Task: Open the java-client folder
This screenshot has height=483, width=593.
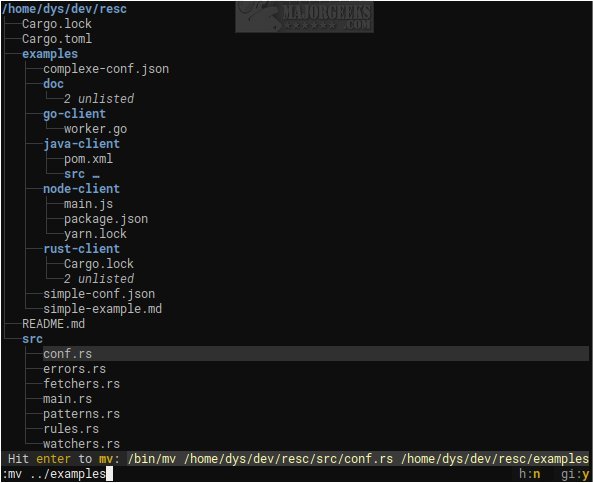Action: (x=81, y=144)
